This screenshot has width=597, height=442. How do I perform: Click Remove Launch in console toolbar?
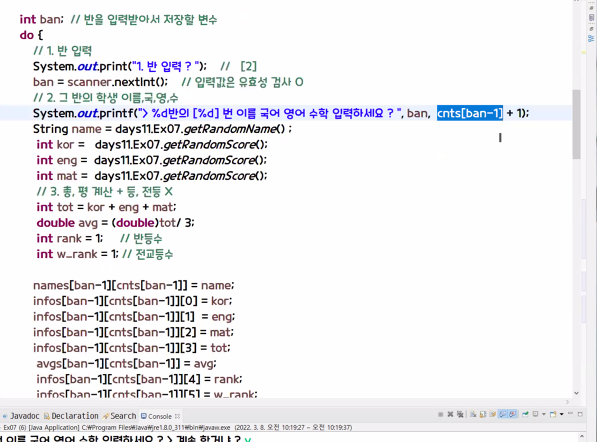pos(450,414)
